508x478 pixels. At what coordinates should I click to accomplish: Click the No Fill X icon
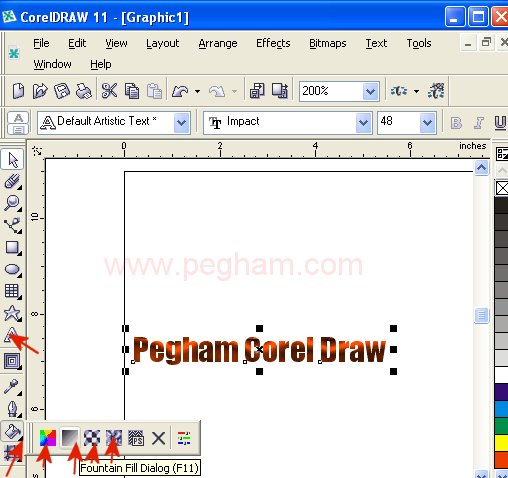(x=158, y=438)
